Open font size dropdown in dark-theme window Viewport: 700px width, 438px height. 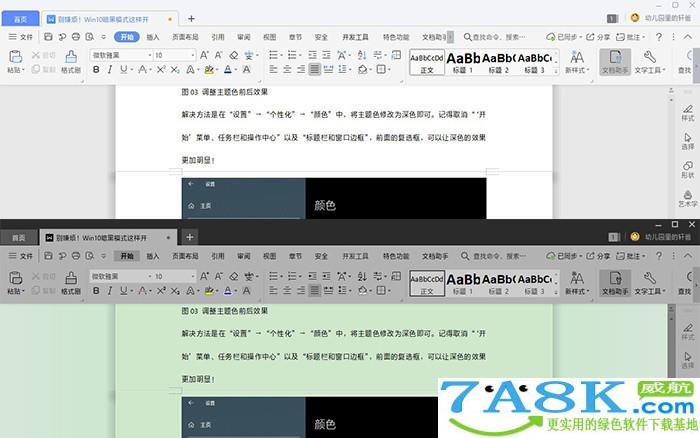pos(192,276)
